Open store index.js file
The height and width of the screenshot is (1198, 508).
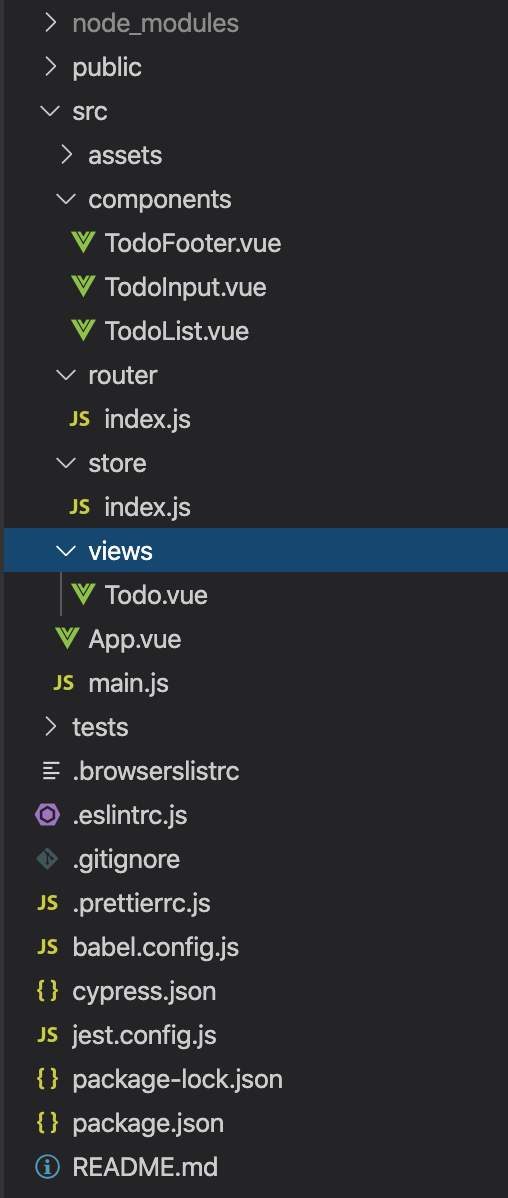coord(147,507)
